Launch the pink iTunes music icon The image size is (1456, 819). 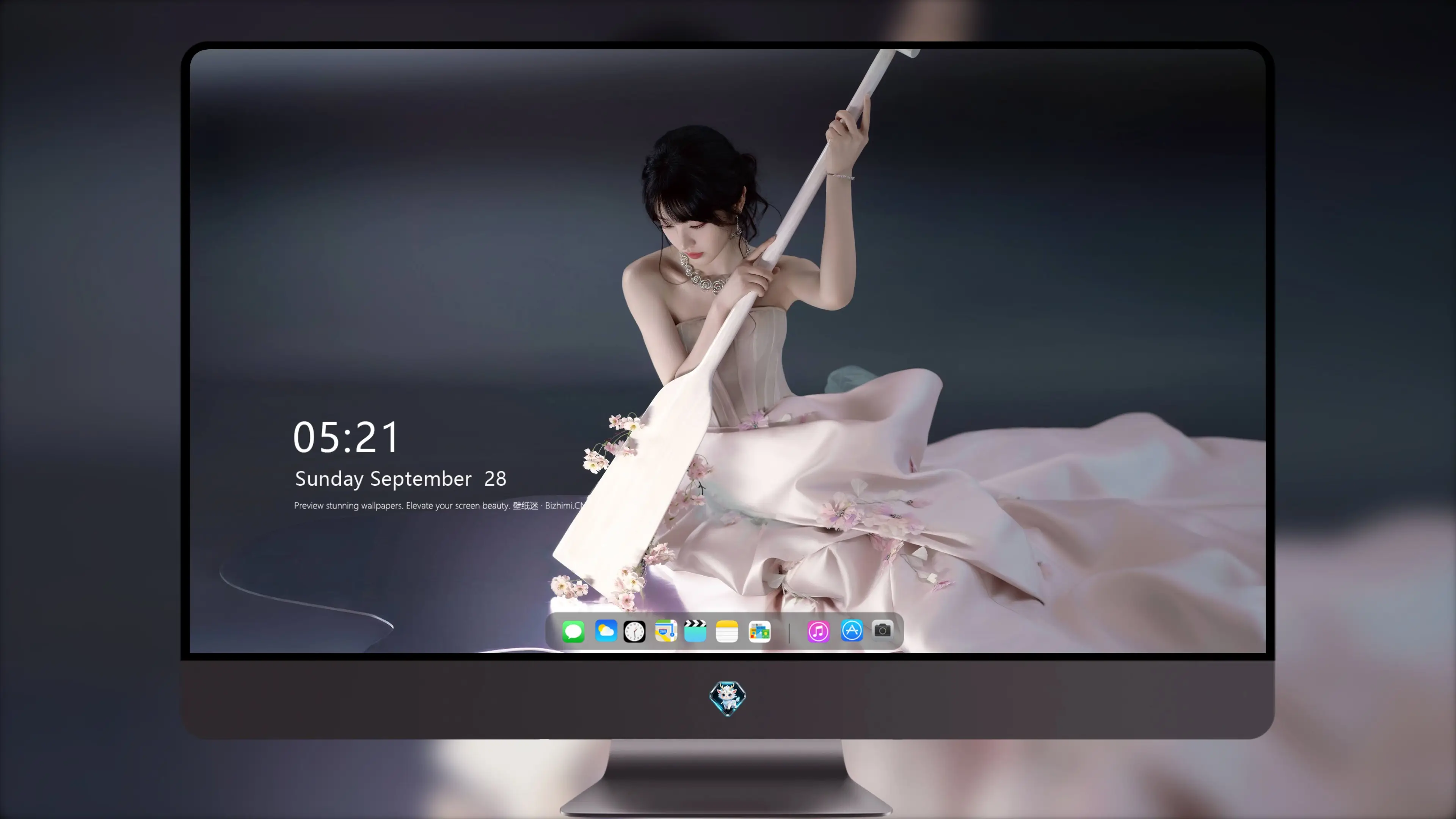click(x=818, y=631)
